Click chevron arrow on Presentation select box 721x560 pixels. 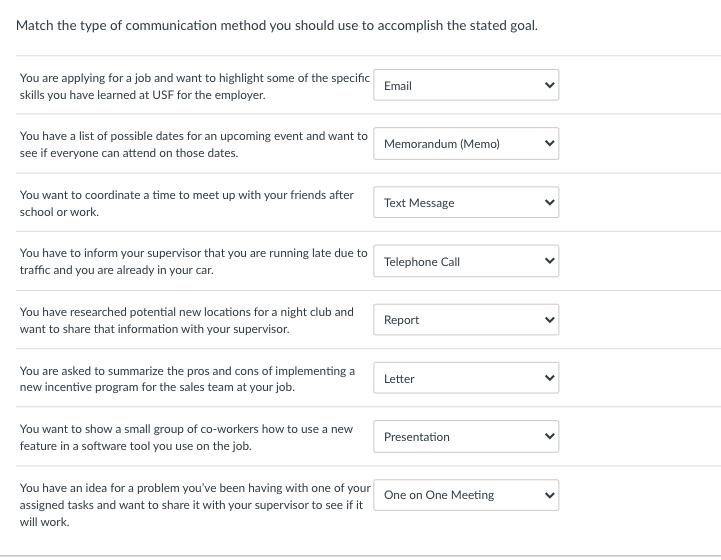point(548,437)
